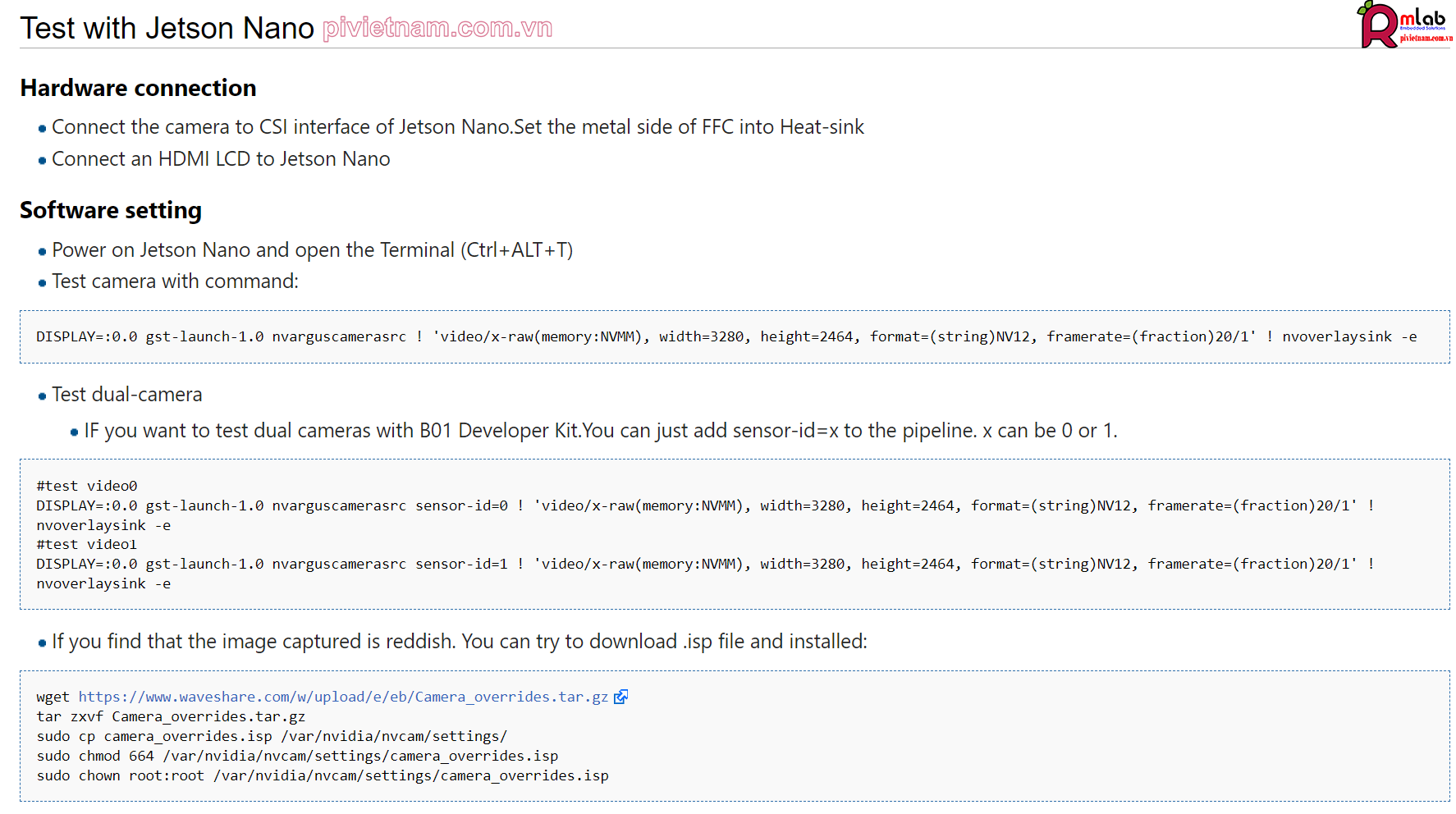Image resolution: width=1456 pixels, height=814 pixels.
Task: Click the external link icon after the wget URL
Action: [x=621, y=697]
